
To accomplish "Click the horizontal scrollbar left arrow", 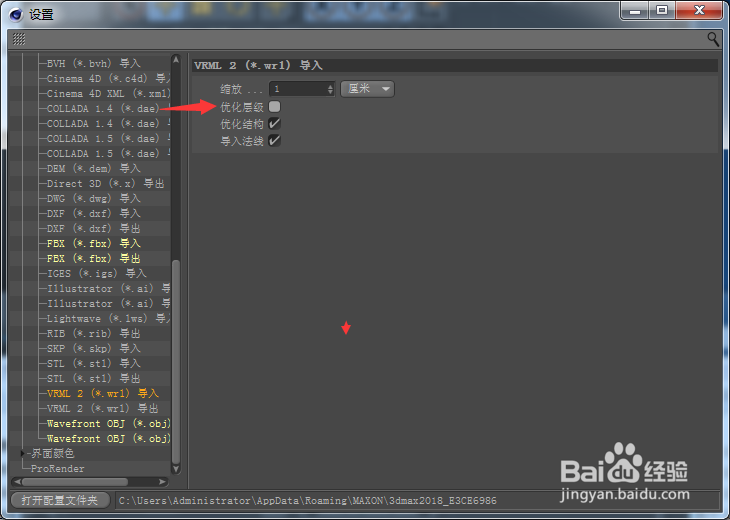I will pyautogui.click(x=17, y=481).
